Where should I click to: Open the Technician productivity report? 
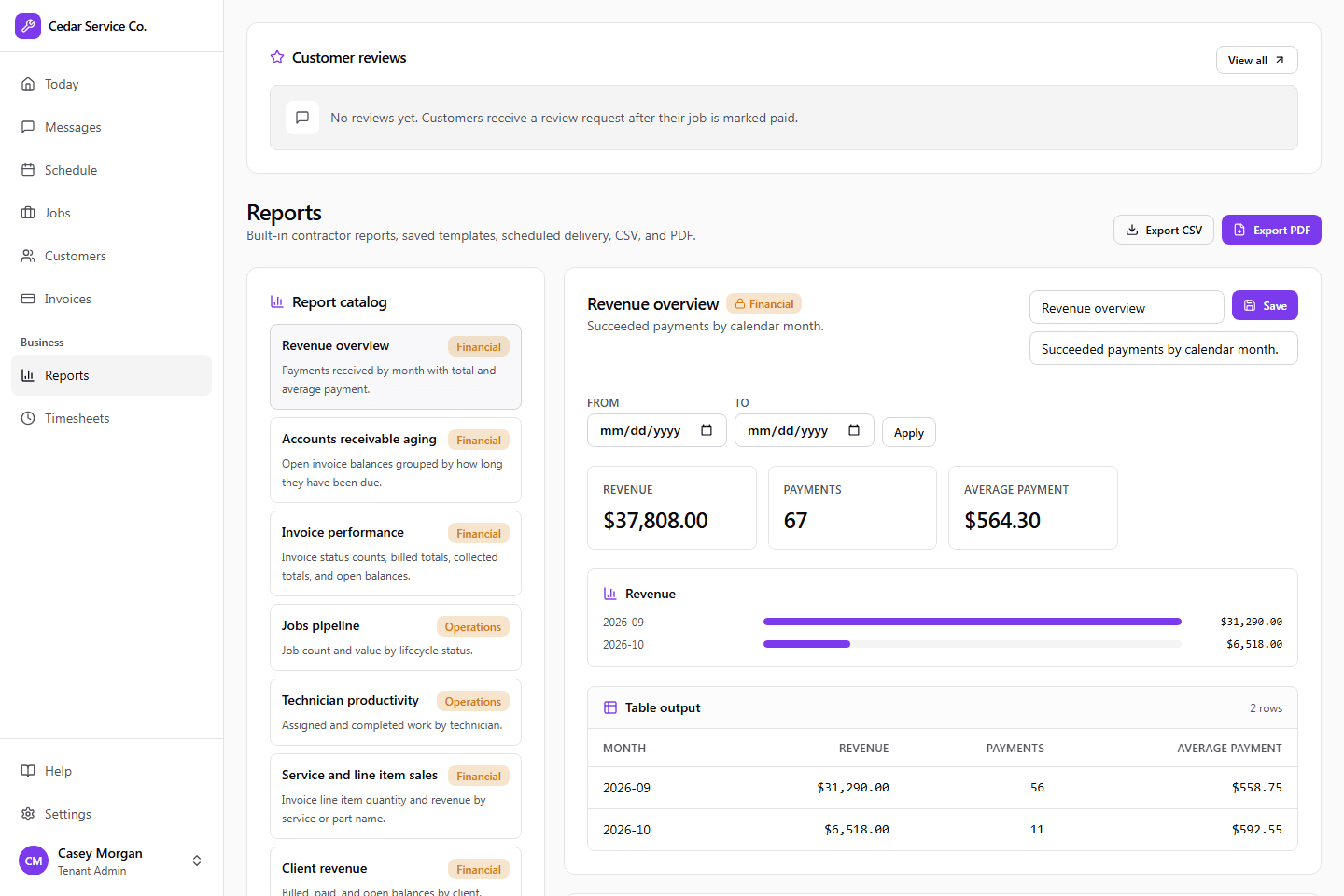click(396, 712)
